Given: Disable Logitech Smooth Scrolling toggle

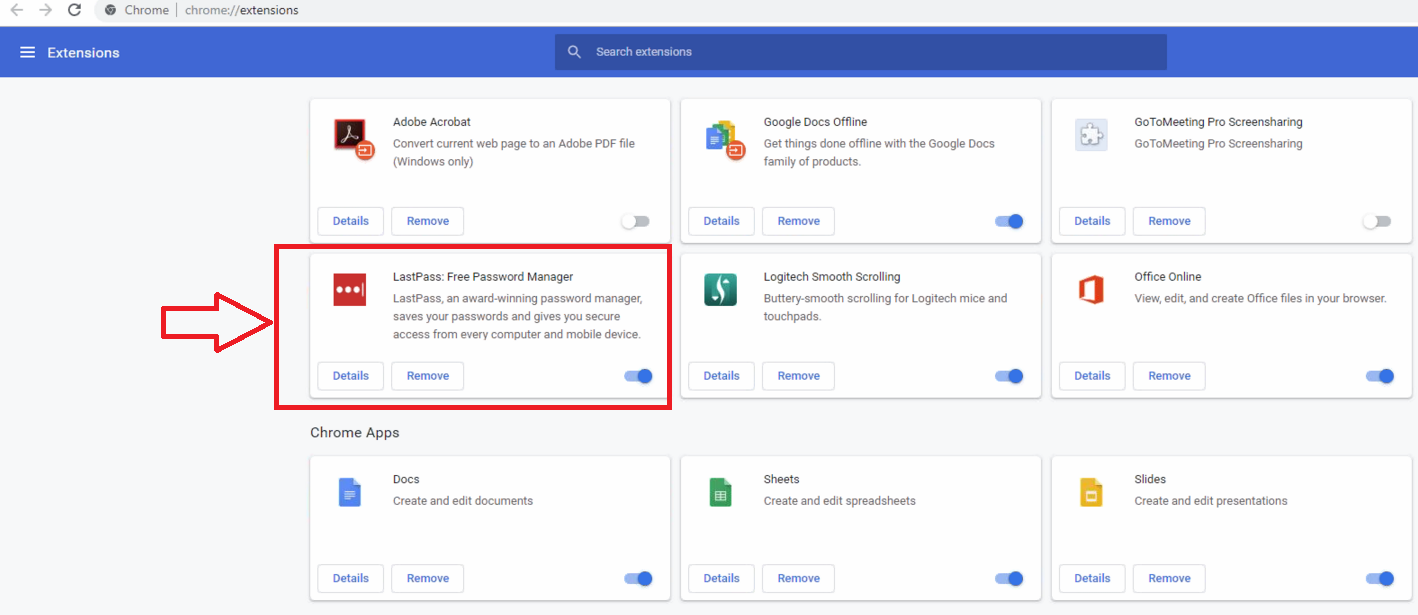Looking at the screenshot, I should [1009, 376].
